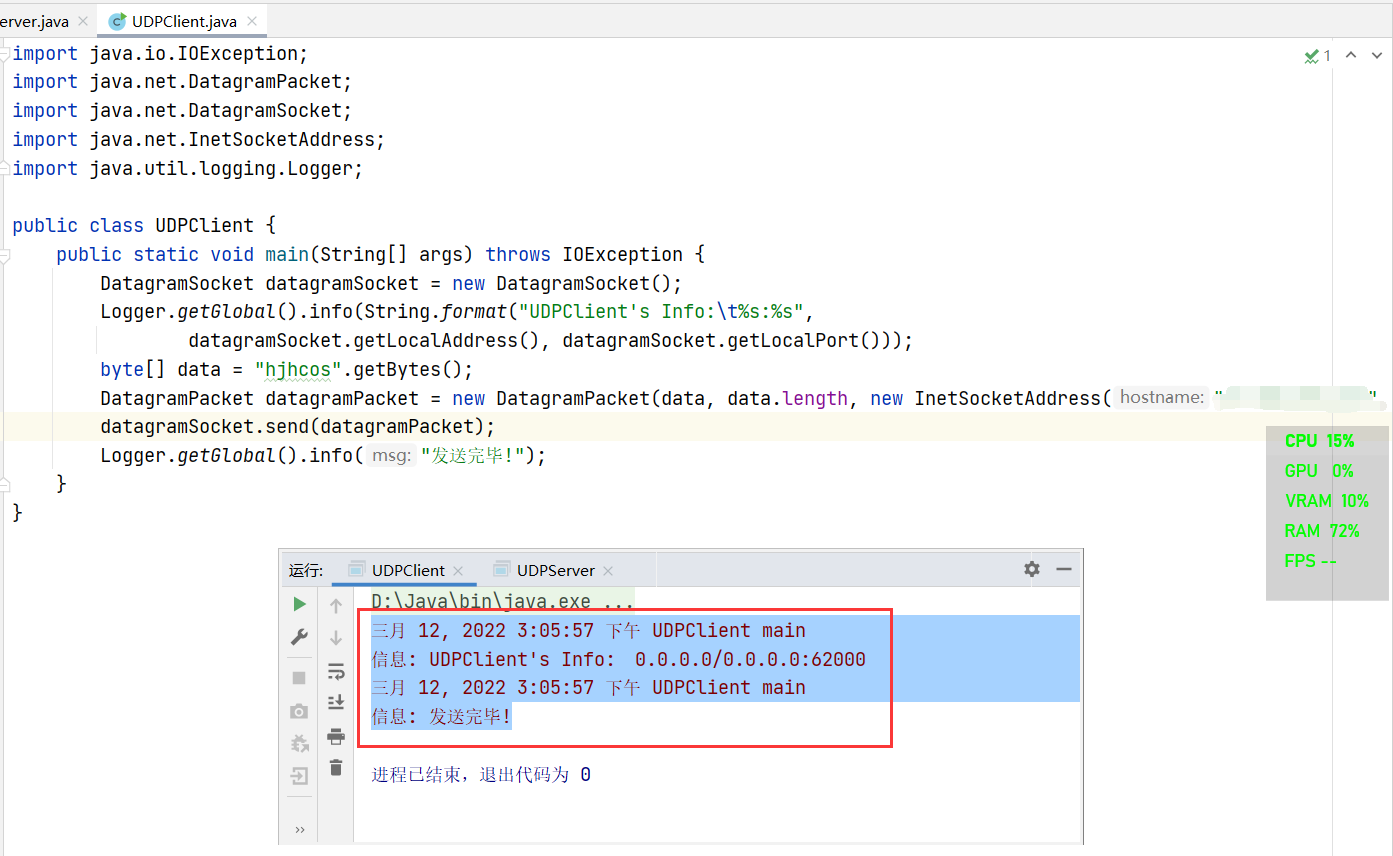This screenshot has height=856, width=1393.
Task: Click 'datagramSocket.send(datagramPacket);' line
Action: (x=298, y=427)
